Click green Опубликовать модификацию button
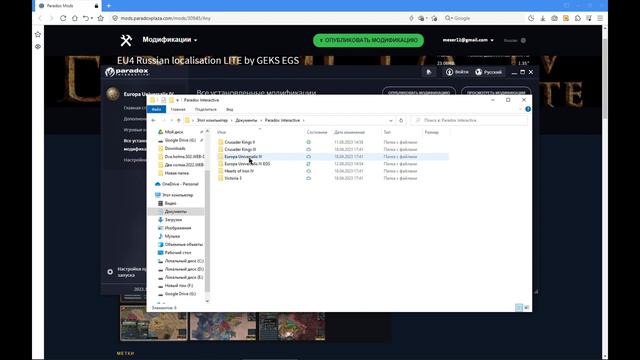Screen dimensions: 640x360 click(x=368, y=40)
